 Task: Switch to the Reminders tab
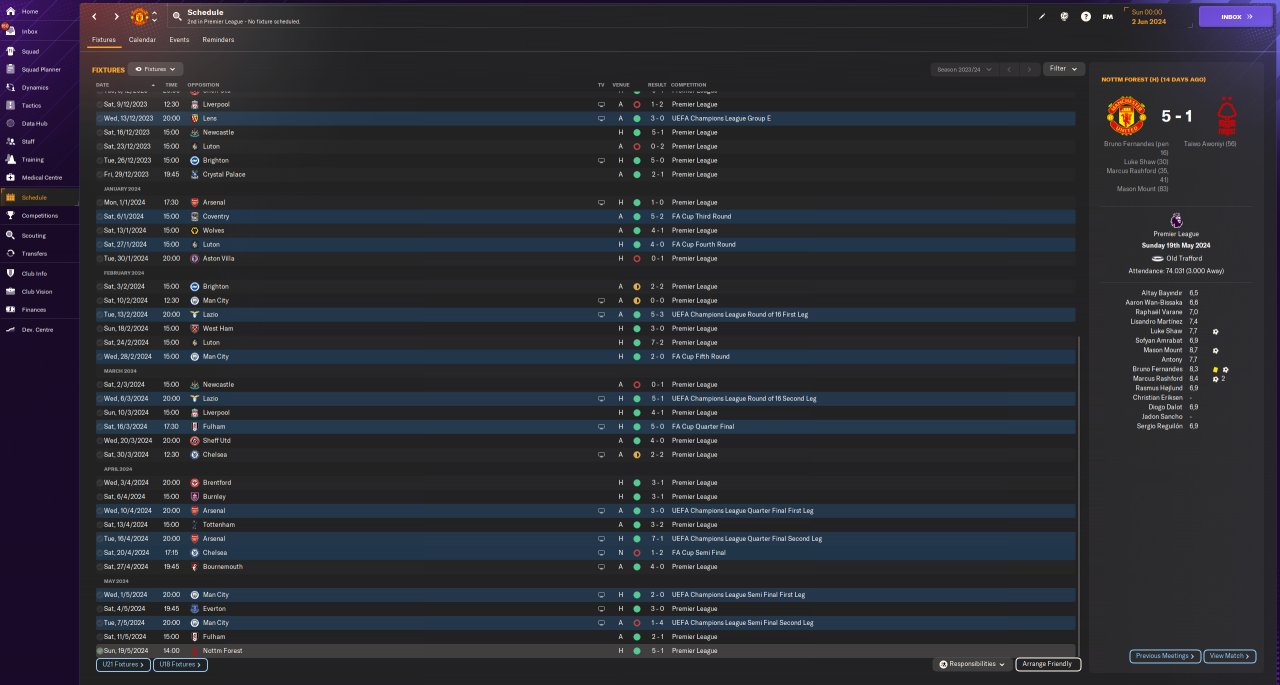point(218,40)
